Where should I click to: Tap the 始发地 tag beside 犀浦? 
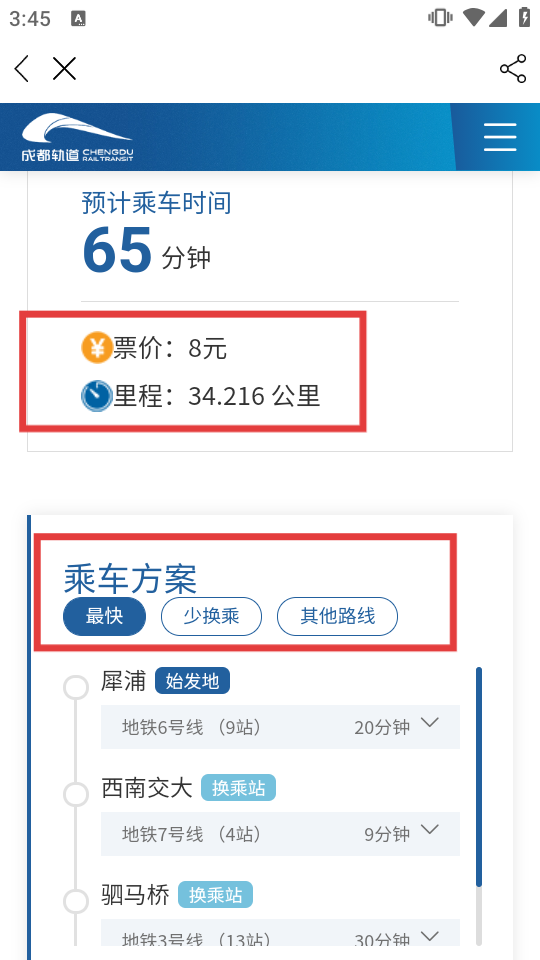pos(192,681)
